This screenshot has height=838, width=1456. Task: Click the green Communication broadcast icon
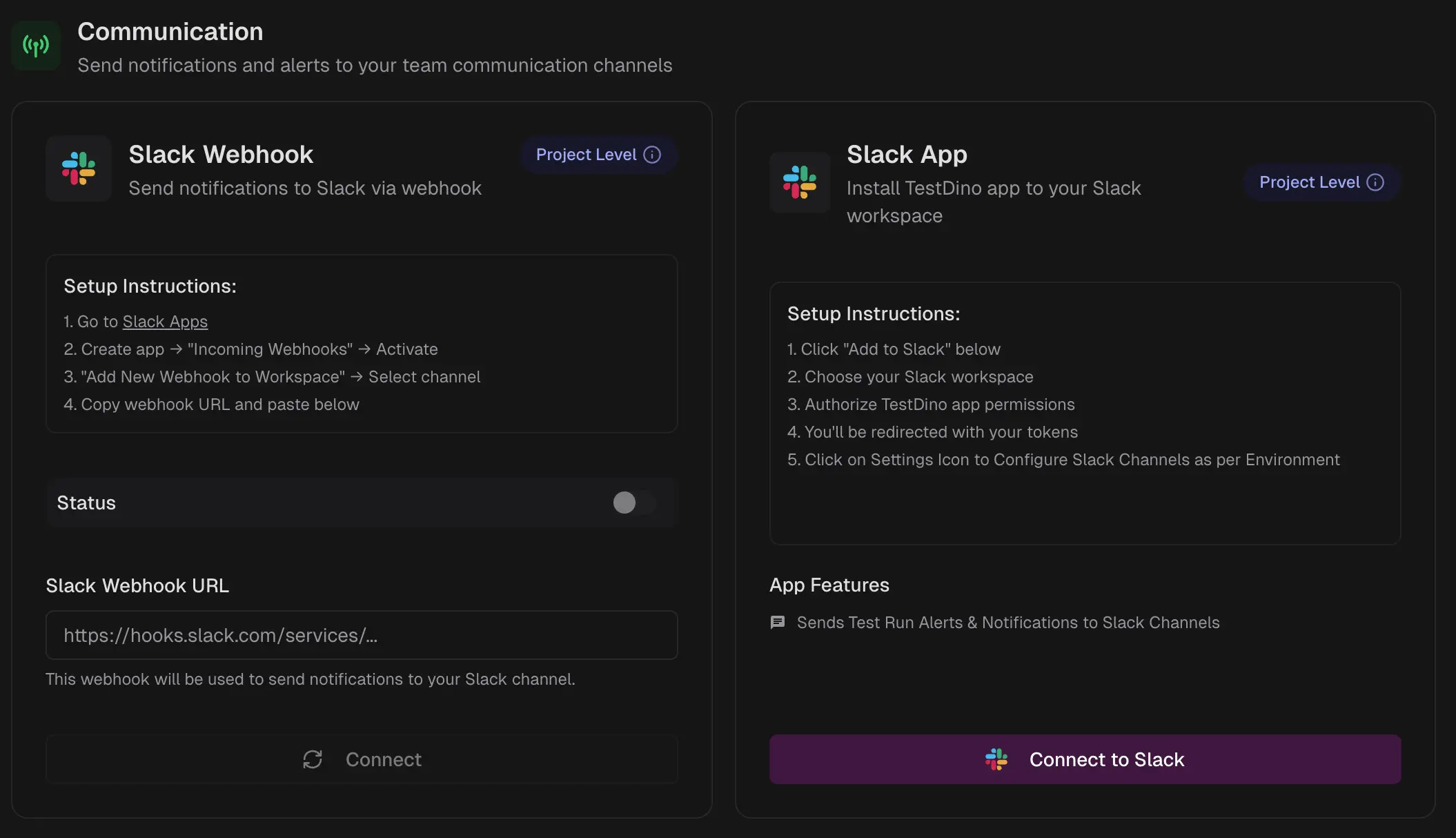point(36,46)
